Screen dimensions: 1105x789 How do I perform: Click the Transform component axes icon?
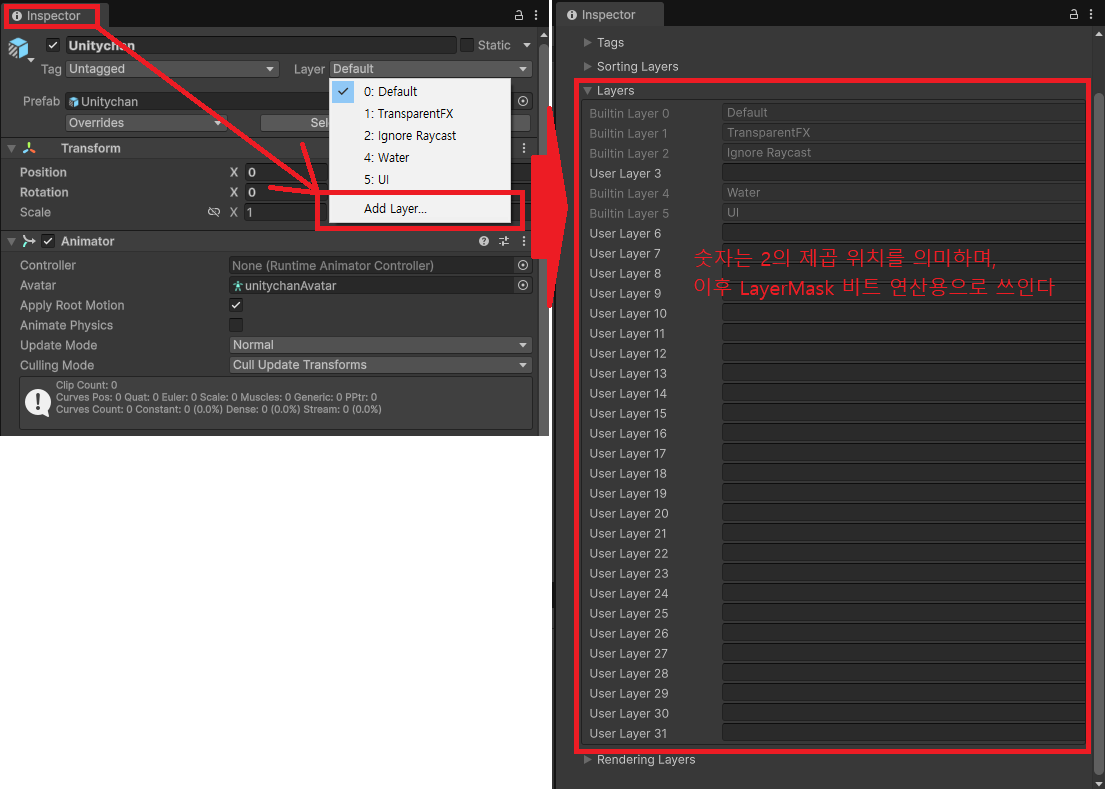[x=28, y=148]
